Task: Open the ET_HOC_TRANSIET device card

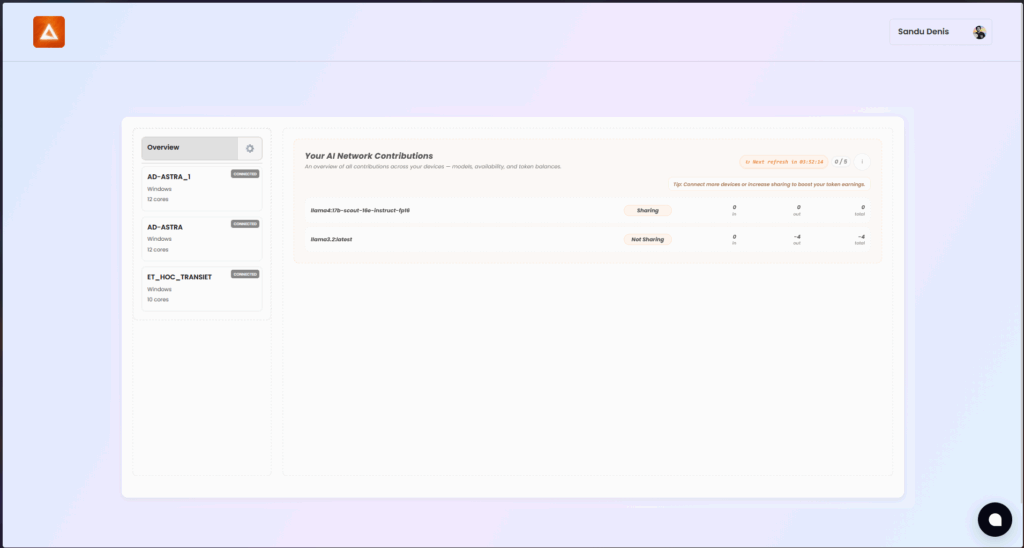Action: click(x=202, y=289)
